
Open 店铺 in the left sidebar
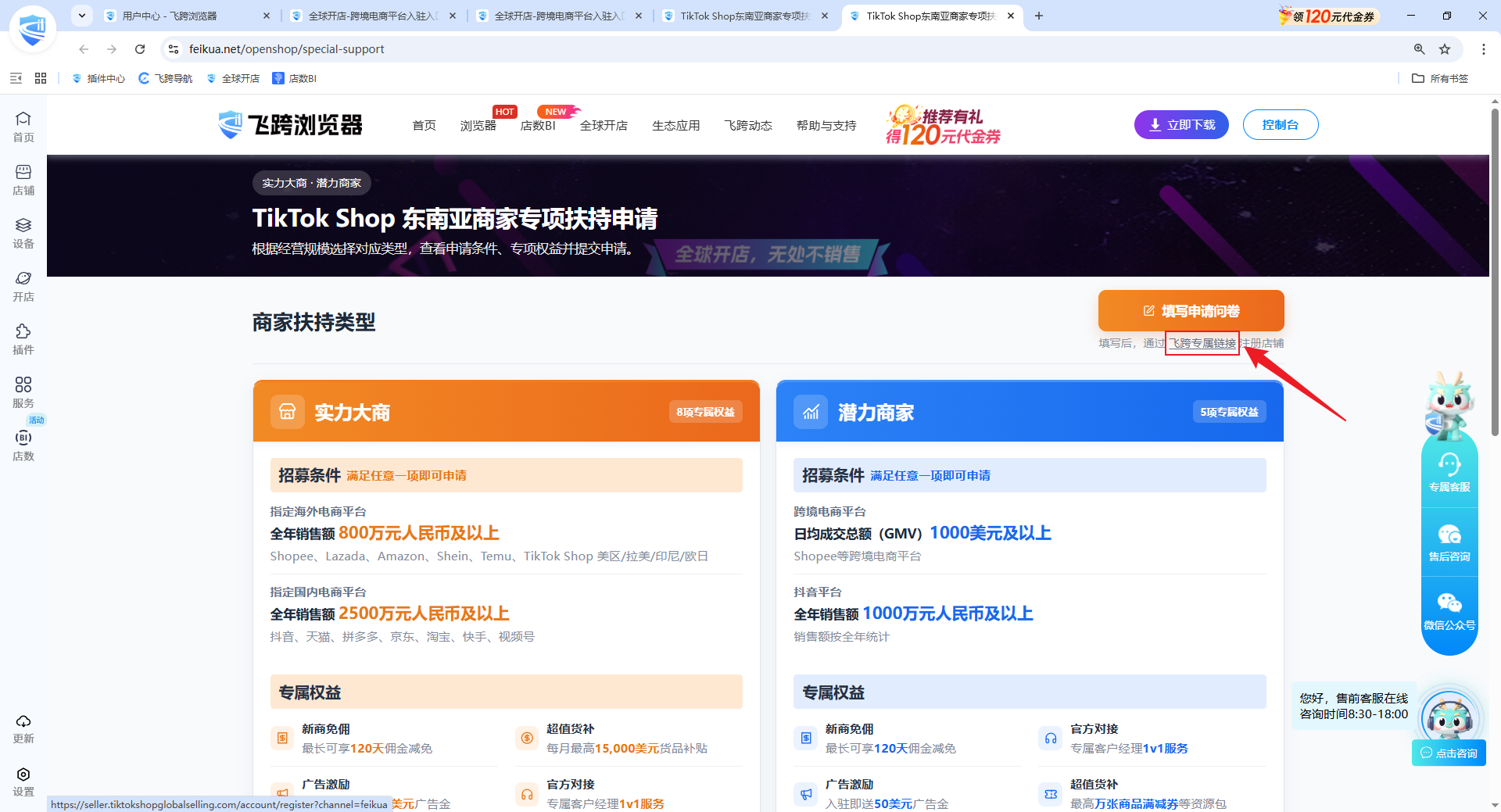click(x=23, y=181)
